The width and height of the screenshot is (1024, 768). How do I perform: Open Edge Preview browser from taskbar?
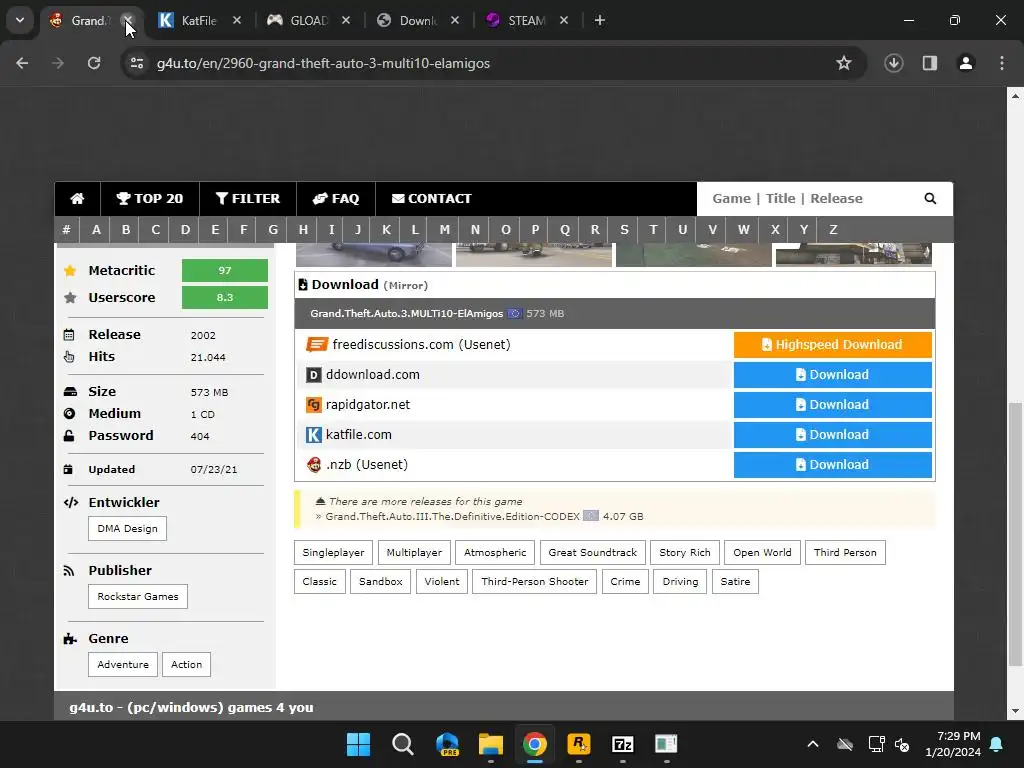point(447,744)
